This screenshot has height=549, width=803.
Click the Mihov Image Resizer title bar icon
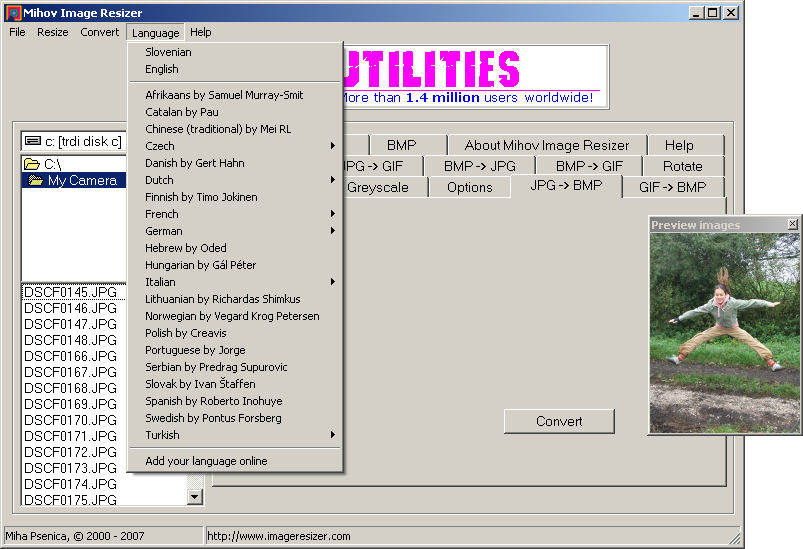click(12, 12)
